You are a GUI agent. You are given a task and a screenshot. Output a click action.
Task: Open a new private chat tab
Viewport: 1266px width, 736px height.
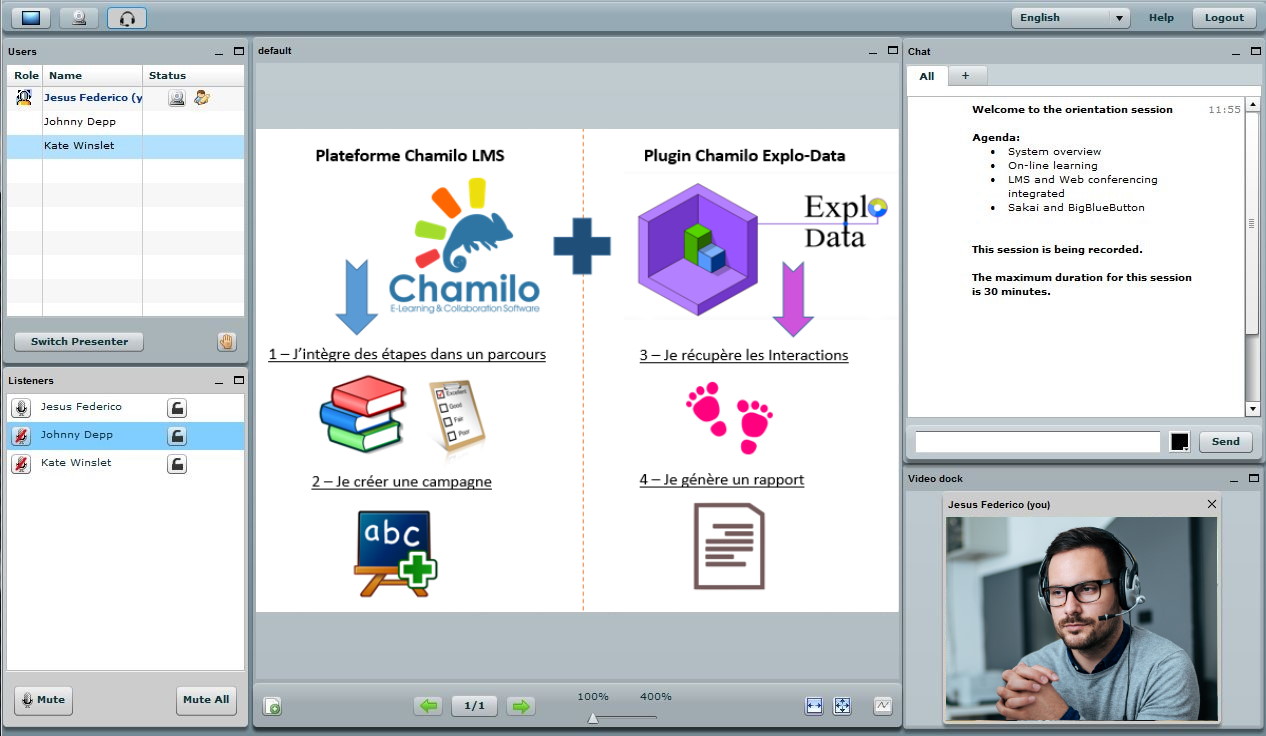coord(965,76)
